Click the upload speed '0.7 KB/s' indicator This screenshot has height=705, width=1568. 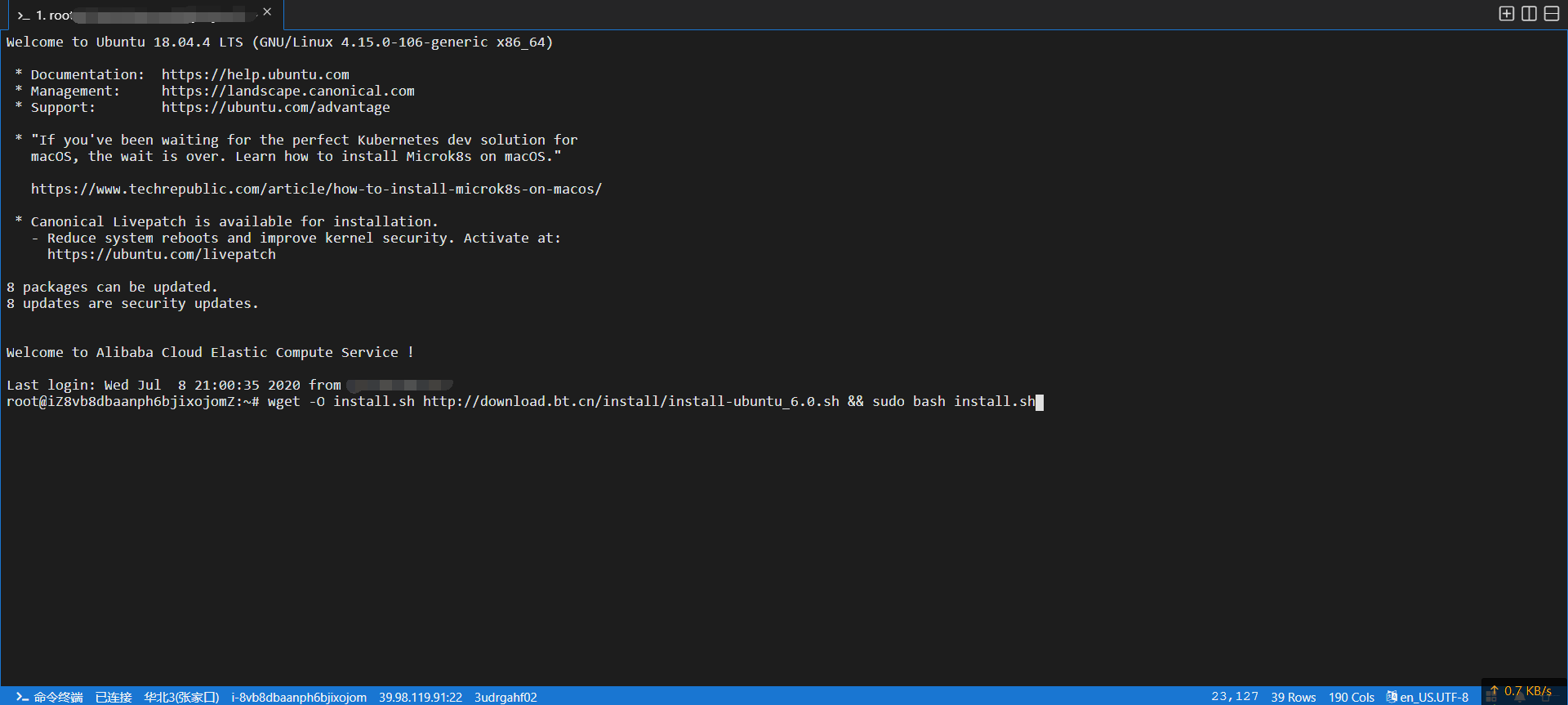1521,691
